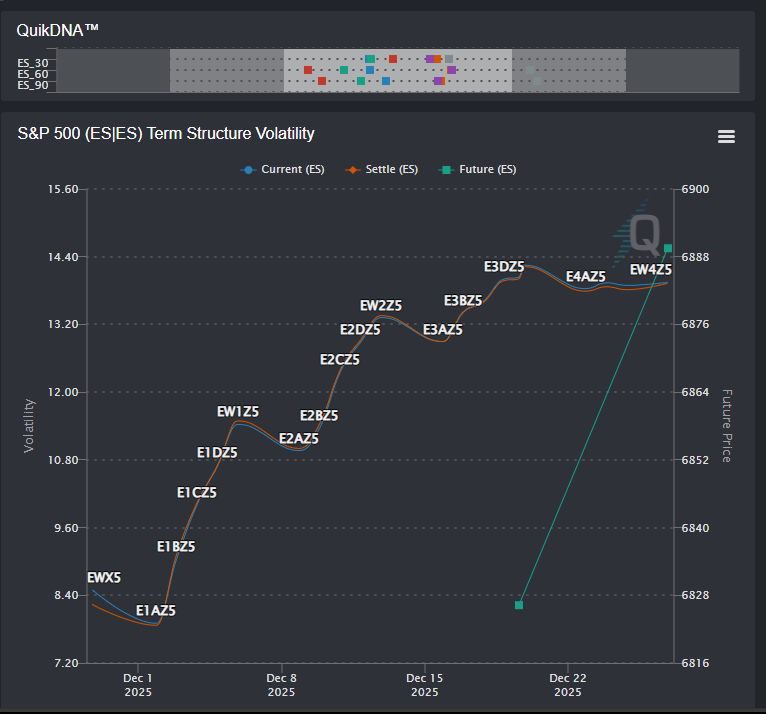The image size is (766, 714).
Task: Click the Dec 1 2025 axis date
Action: click(138, 685)
